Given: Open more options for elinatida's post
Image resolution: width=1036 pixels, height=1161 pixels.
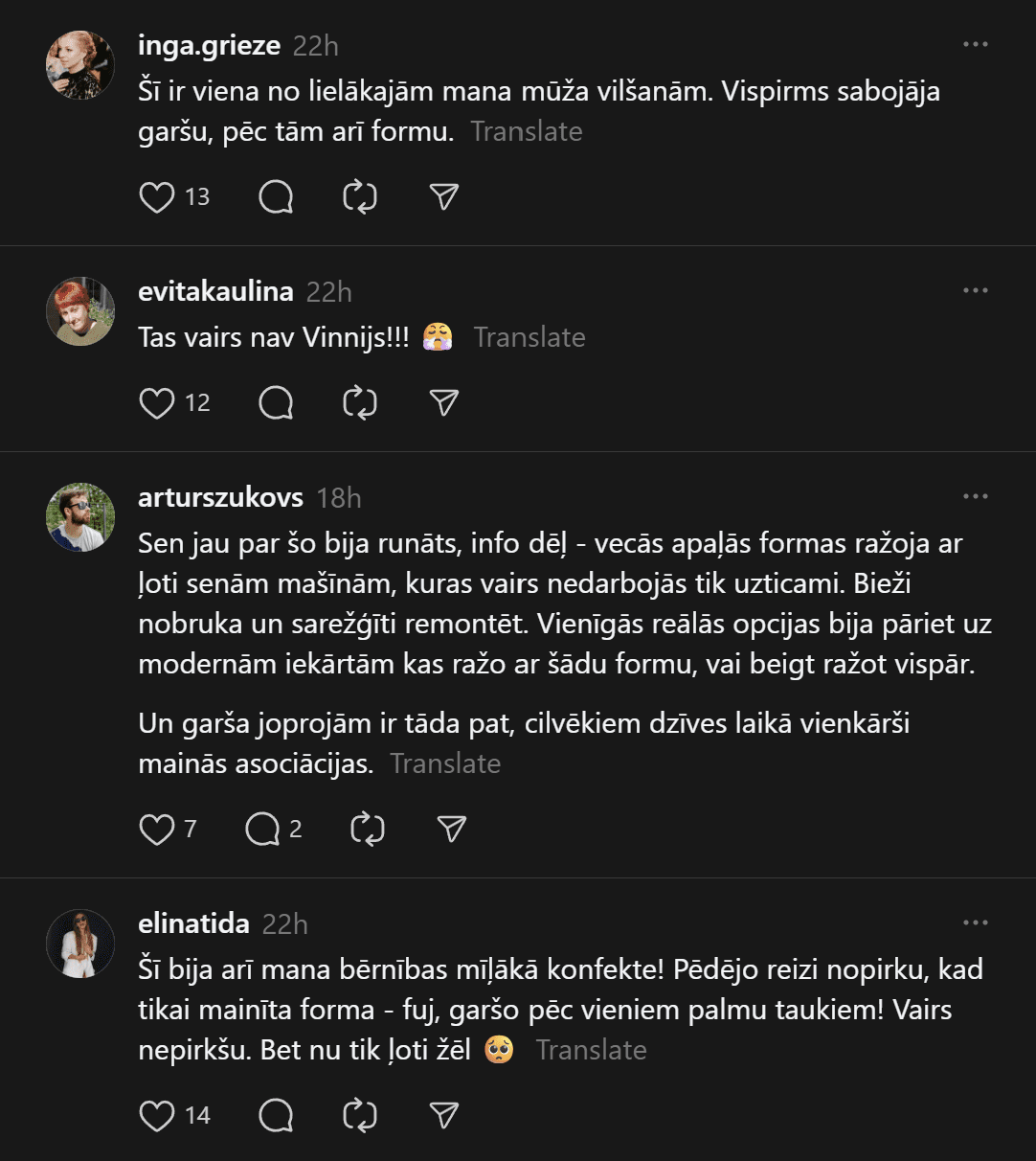Looking at the screenshot, I should [975, 923].
